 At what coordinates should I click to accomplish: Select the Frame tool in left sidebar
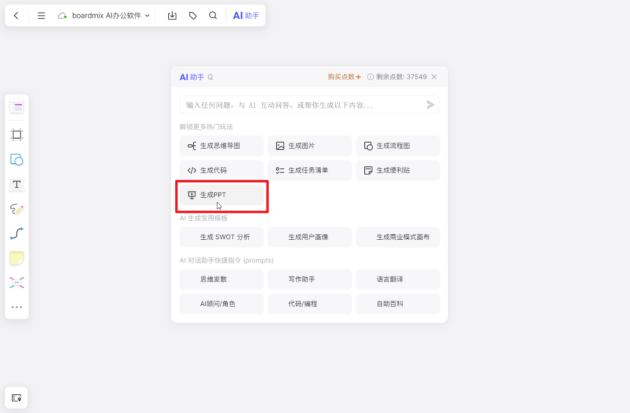[17, 135]
